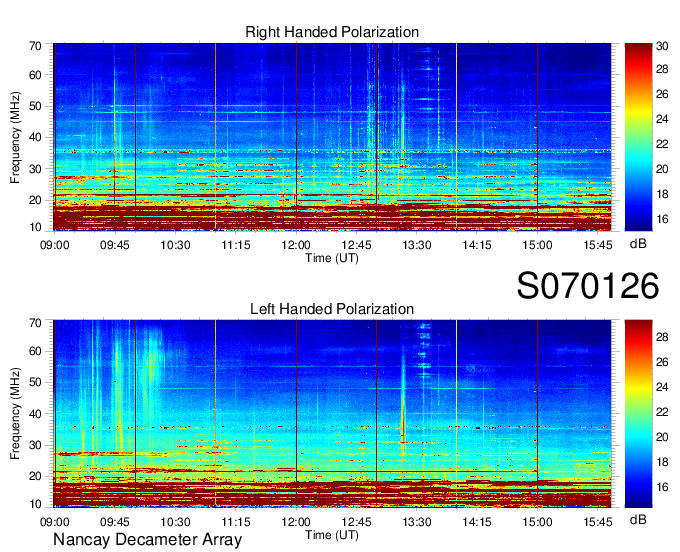The height and width of the screenshot is (552, 680).
Task: Click the 22 tick on the lower dB colorbar
Action: tap(662, 412)
